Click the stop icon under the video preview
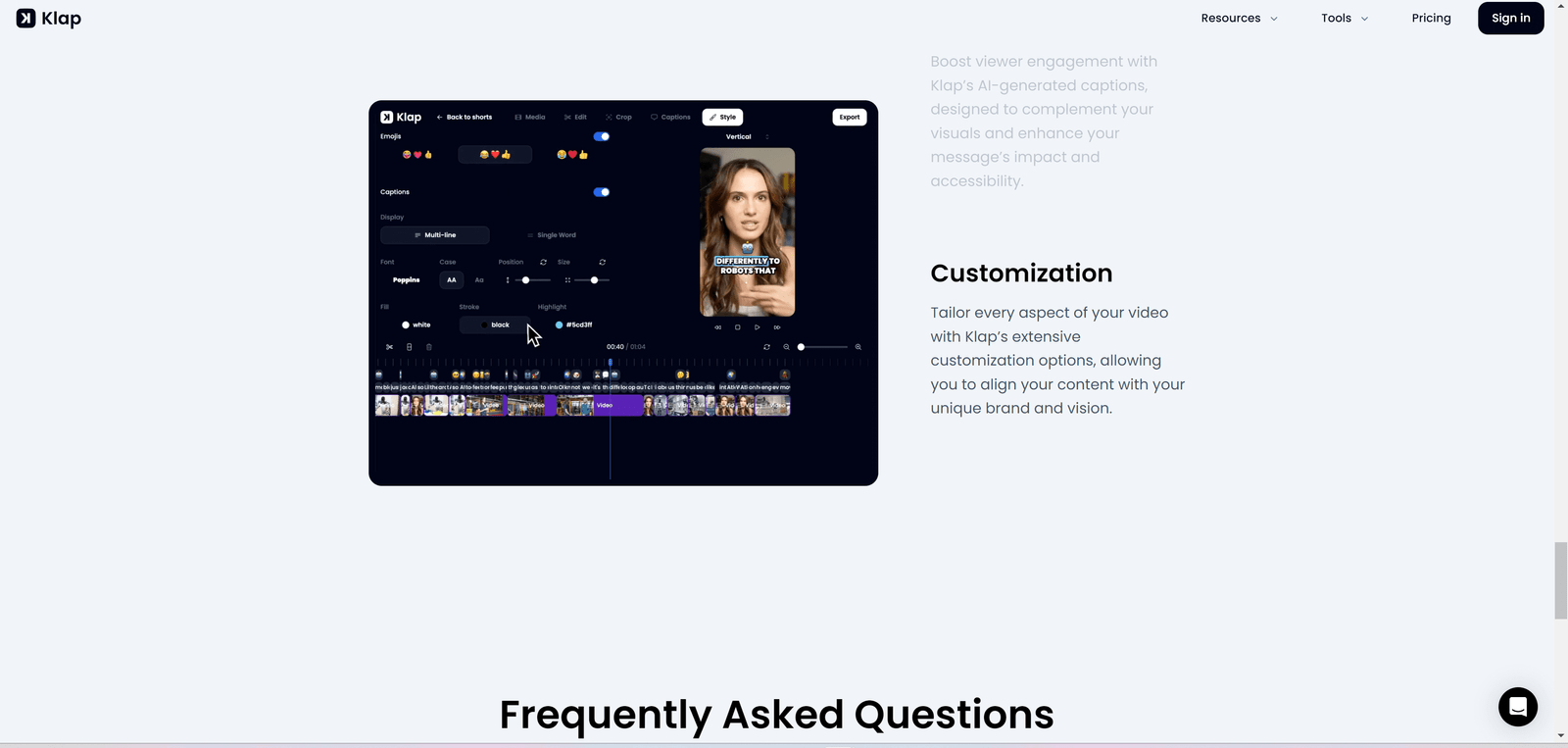The image size is (1568, 748). click(x=737, y=327)
